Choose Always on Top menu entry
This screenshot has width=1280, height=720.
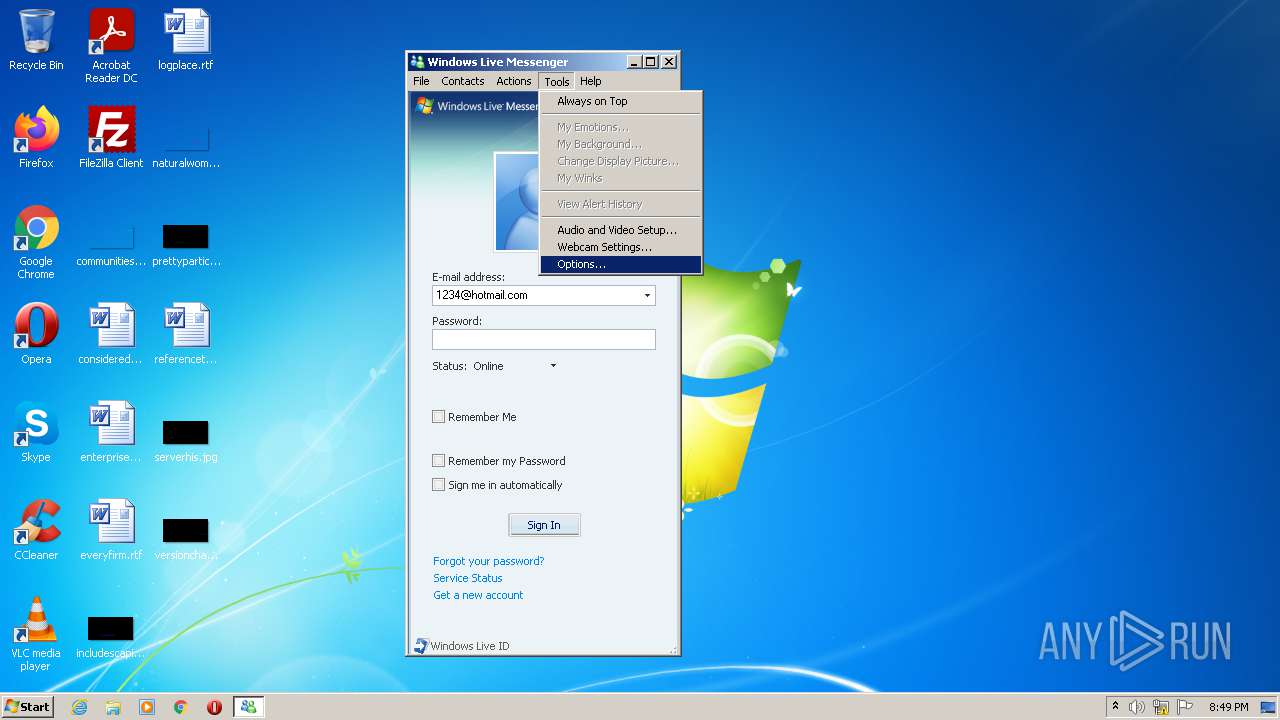[621, 101]
